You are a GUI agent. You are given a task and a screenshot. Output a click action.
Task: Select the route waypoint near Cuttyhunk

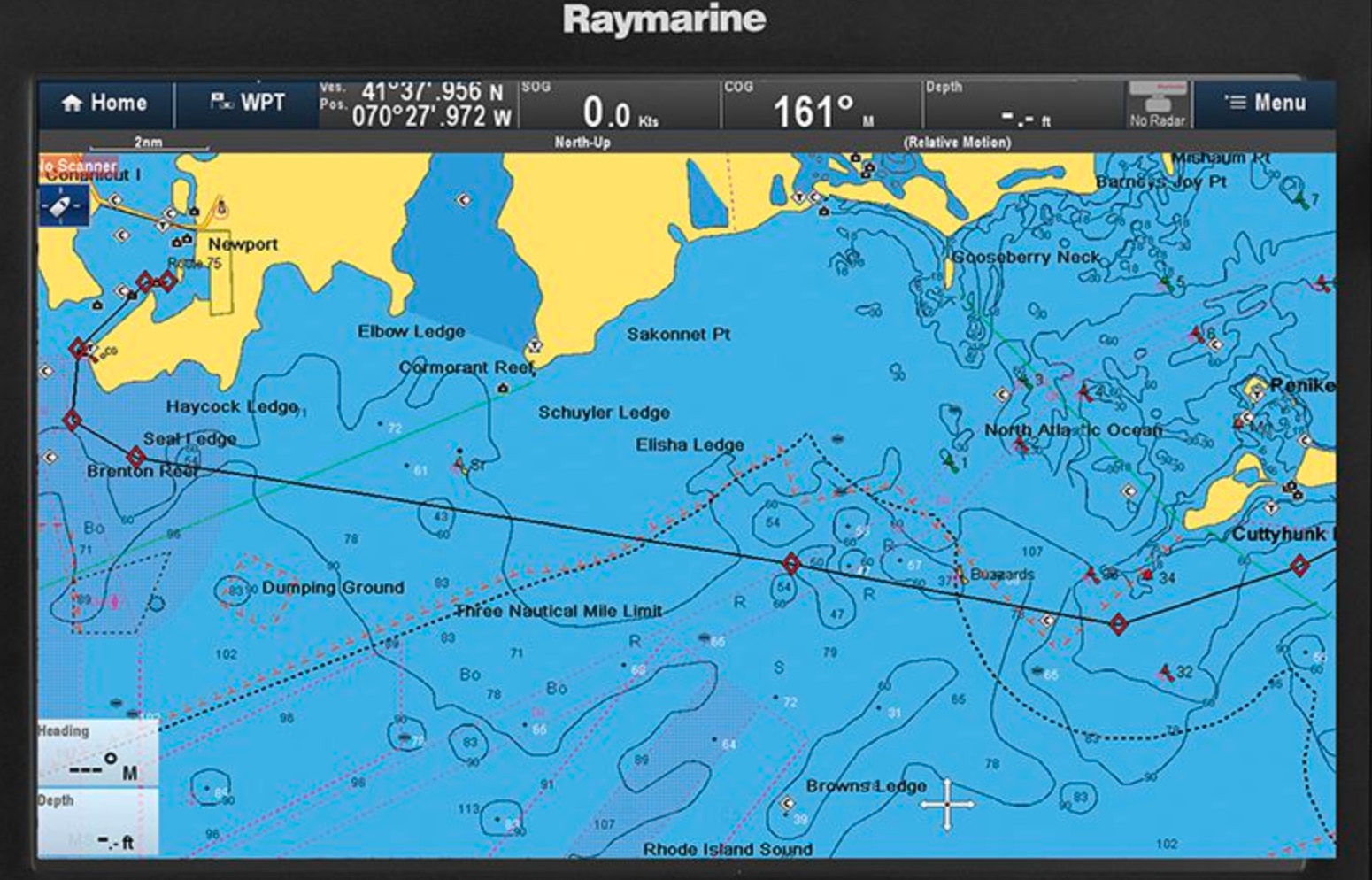point(1299,565)
